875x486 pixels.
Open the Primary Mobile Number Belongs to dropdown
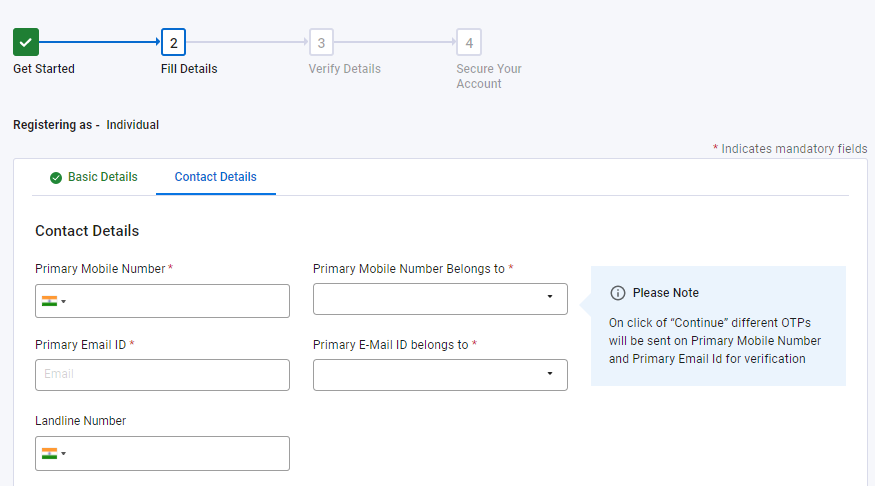[x=440, y=299]
